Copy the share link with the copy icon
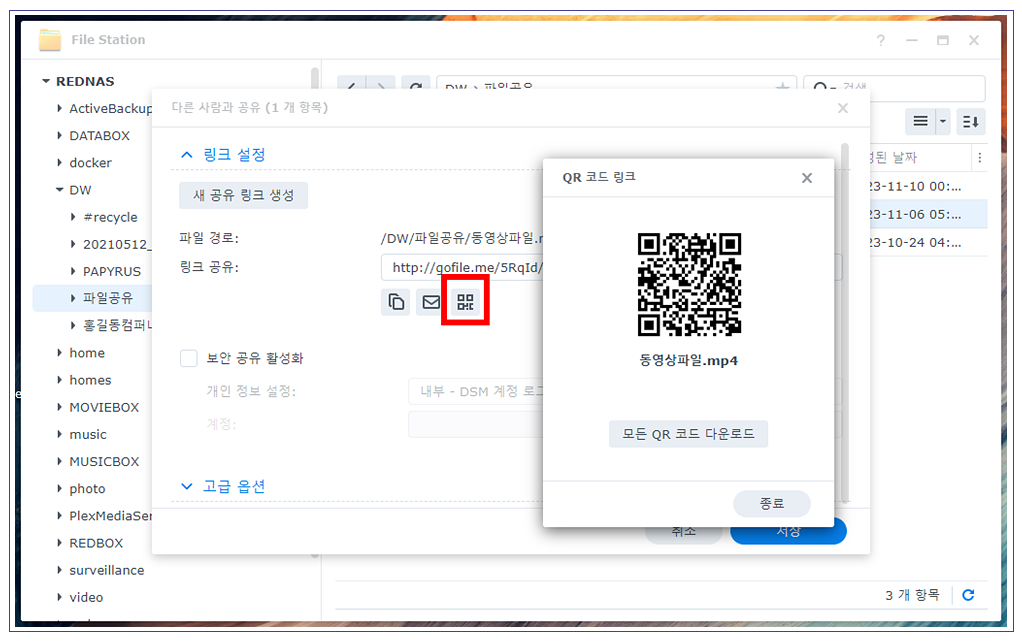This screenshot has height=642, width=1022. [396, 302]
